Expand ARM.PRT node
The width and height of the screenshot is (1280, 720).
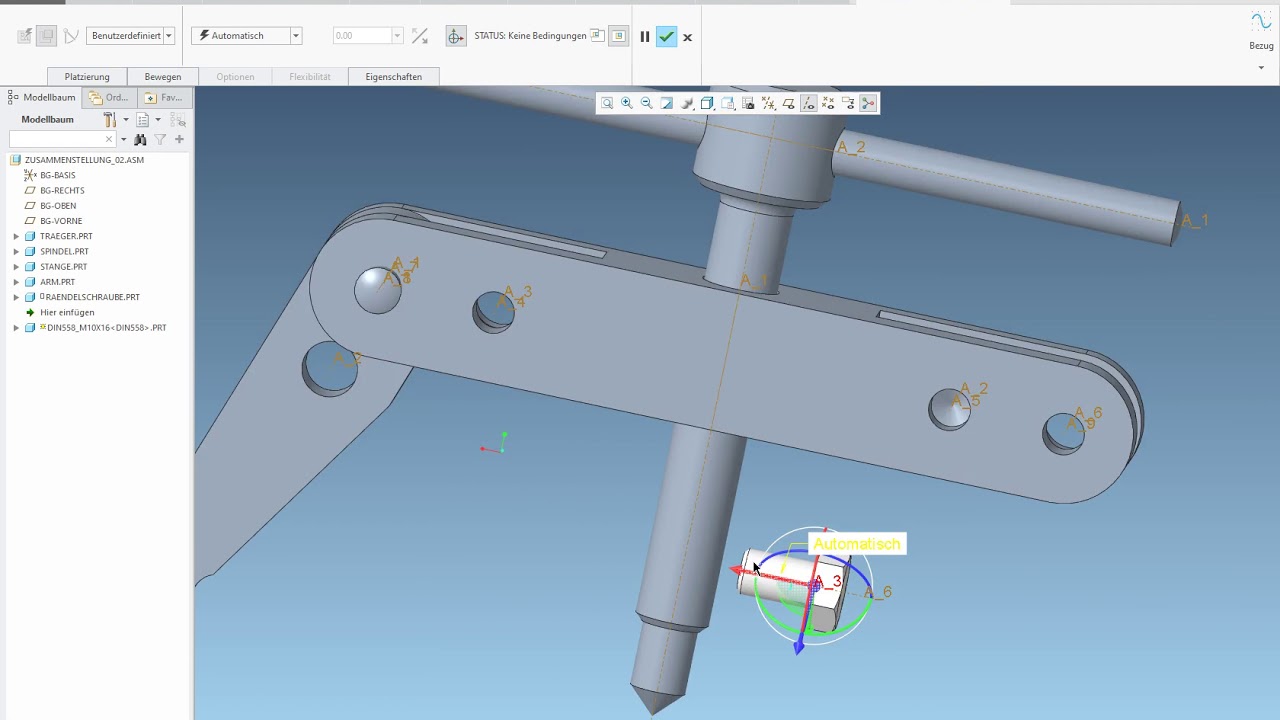[16, 282]
